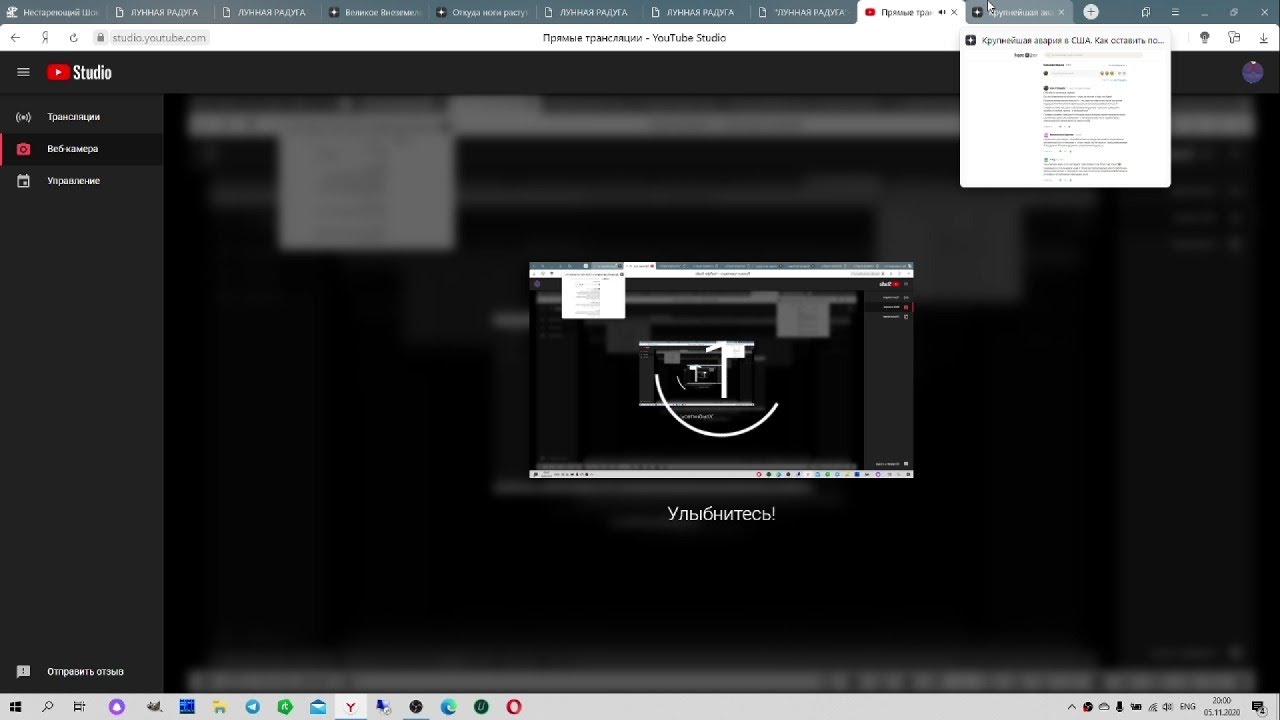Image resolution: width=1280 pixels, height=720 pixels.
Task: Switch the ENG input language
Action: [x=1188, y=707]
